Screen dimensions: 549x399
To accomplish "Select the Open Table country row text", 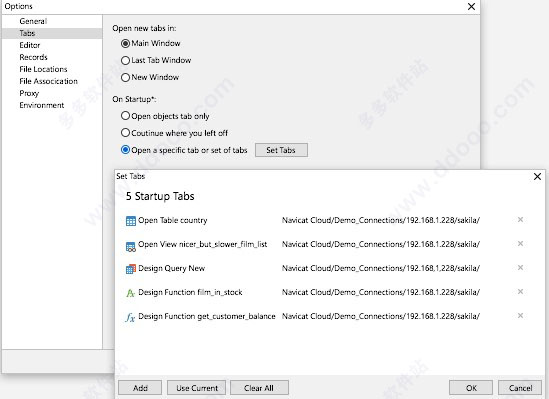I will tap(173, 220).
